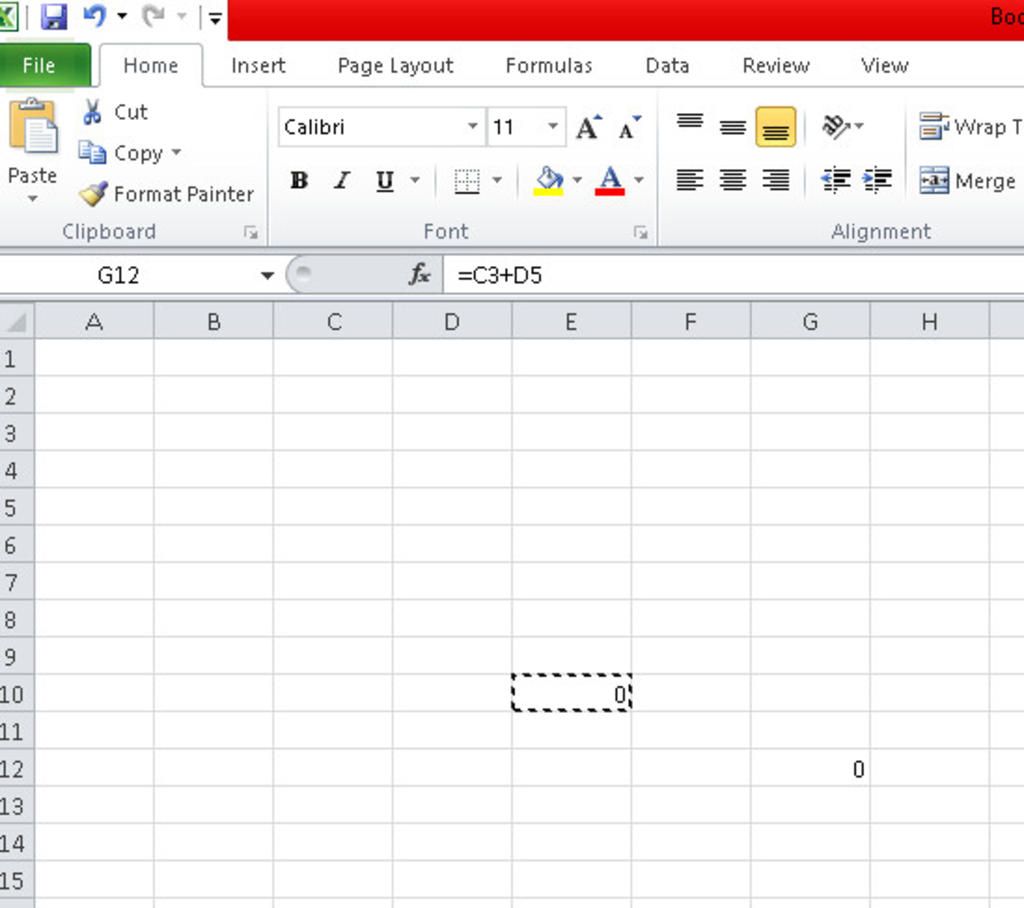Open the Customize Quick Access Toolbar arrow

coord(215,18)
